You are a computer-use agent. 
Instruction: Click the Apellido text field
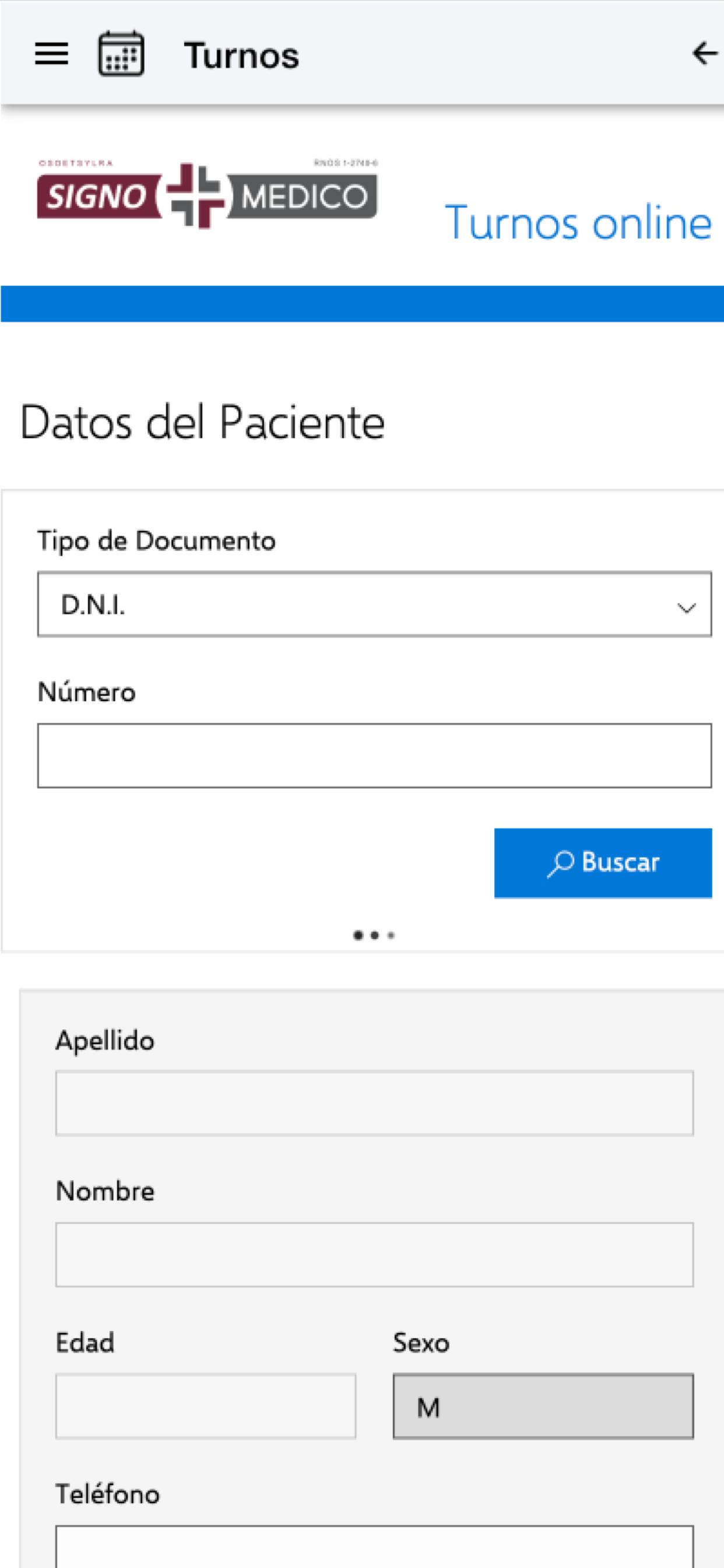click(374, 1103)
